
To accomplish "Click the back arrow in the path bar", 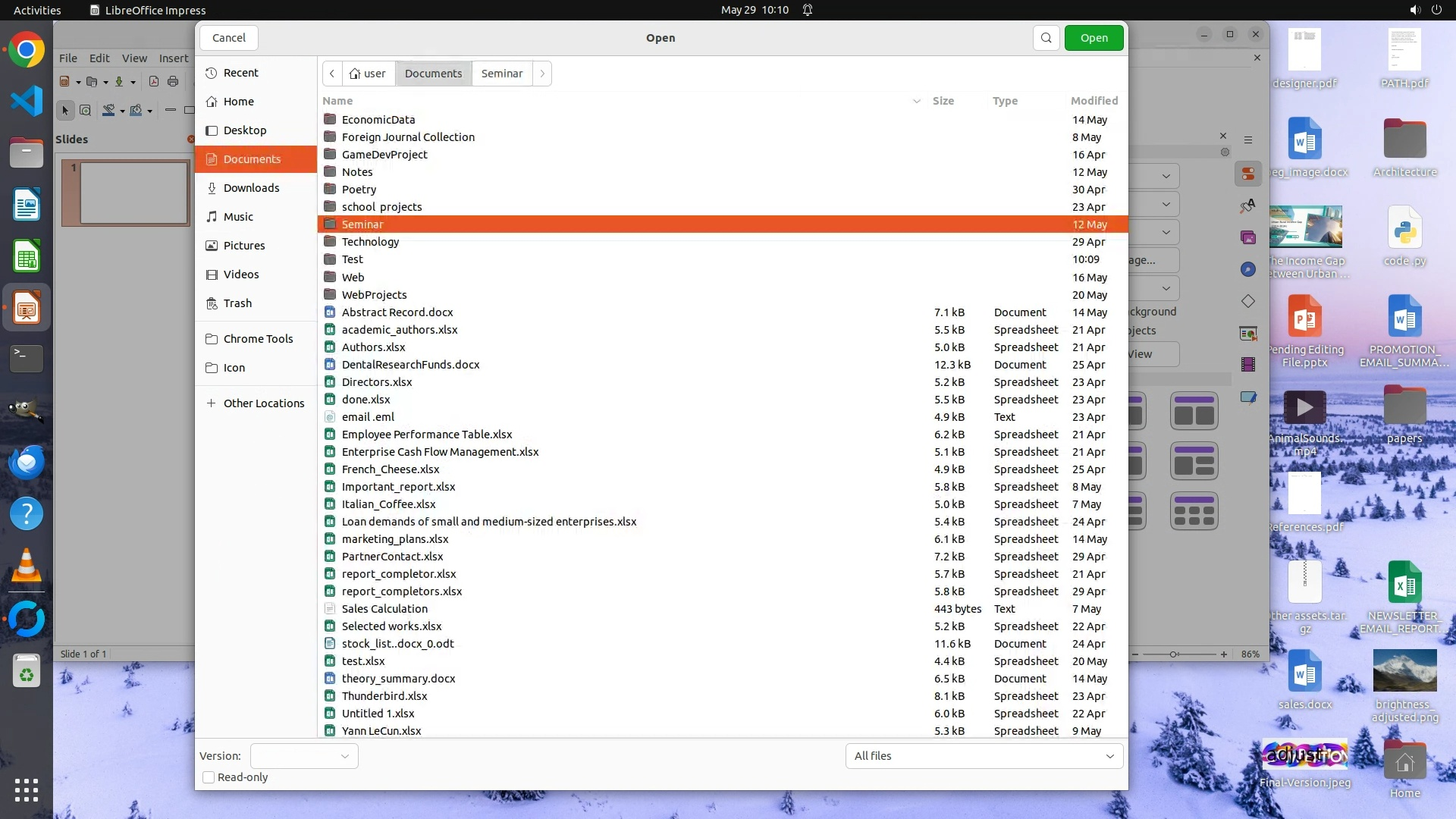I will [x=332, y=74].
